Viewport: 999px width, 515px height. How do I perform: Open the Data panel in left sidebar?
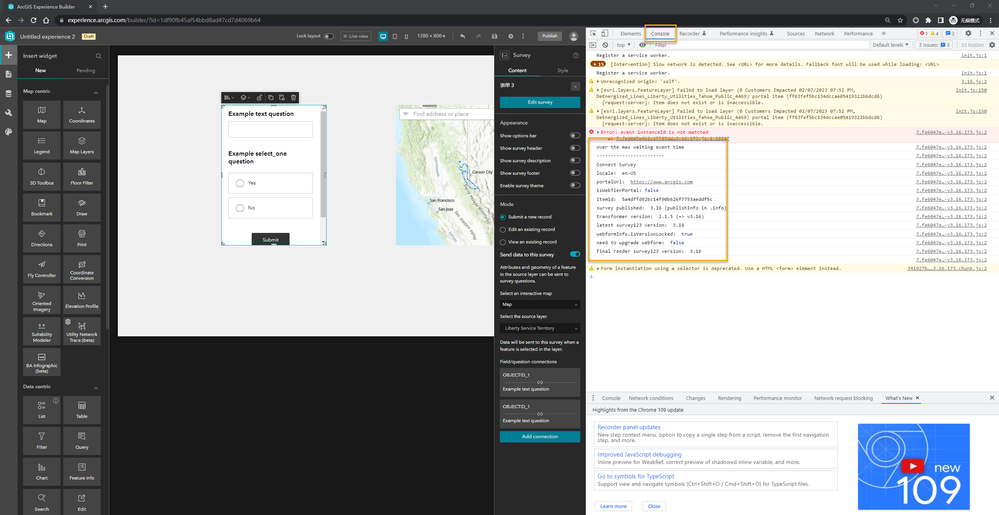pyautogui.click(x=8, y=93)
